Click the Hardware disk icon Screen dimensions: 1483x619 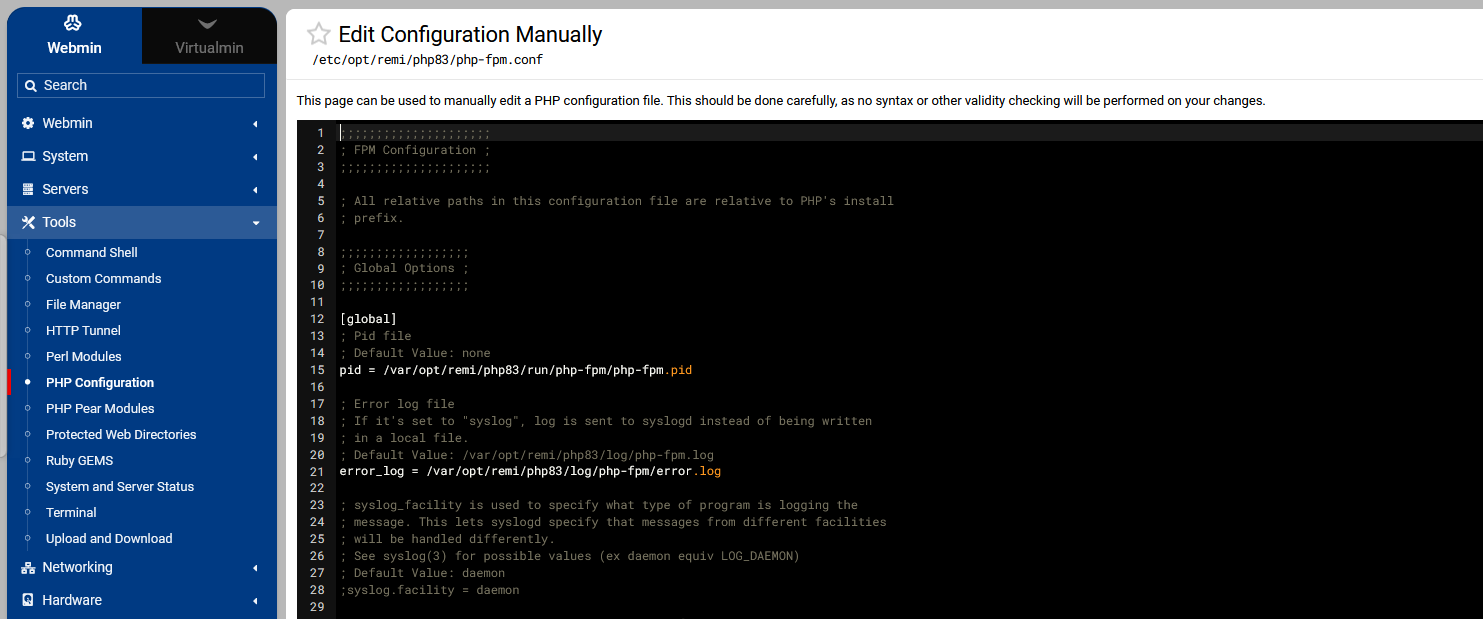pyautogui.click(x=28, y=600)
